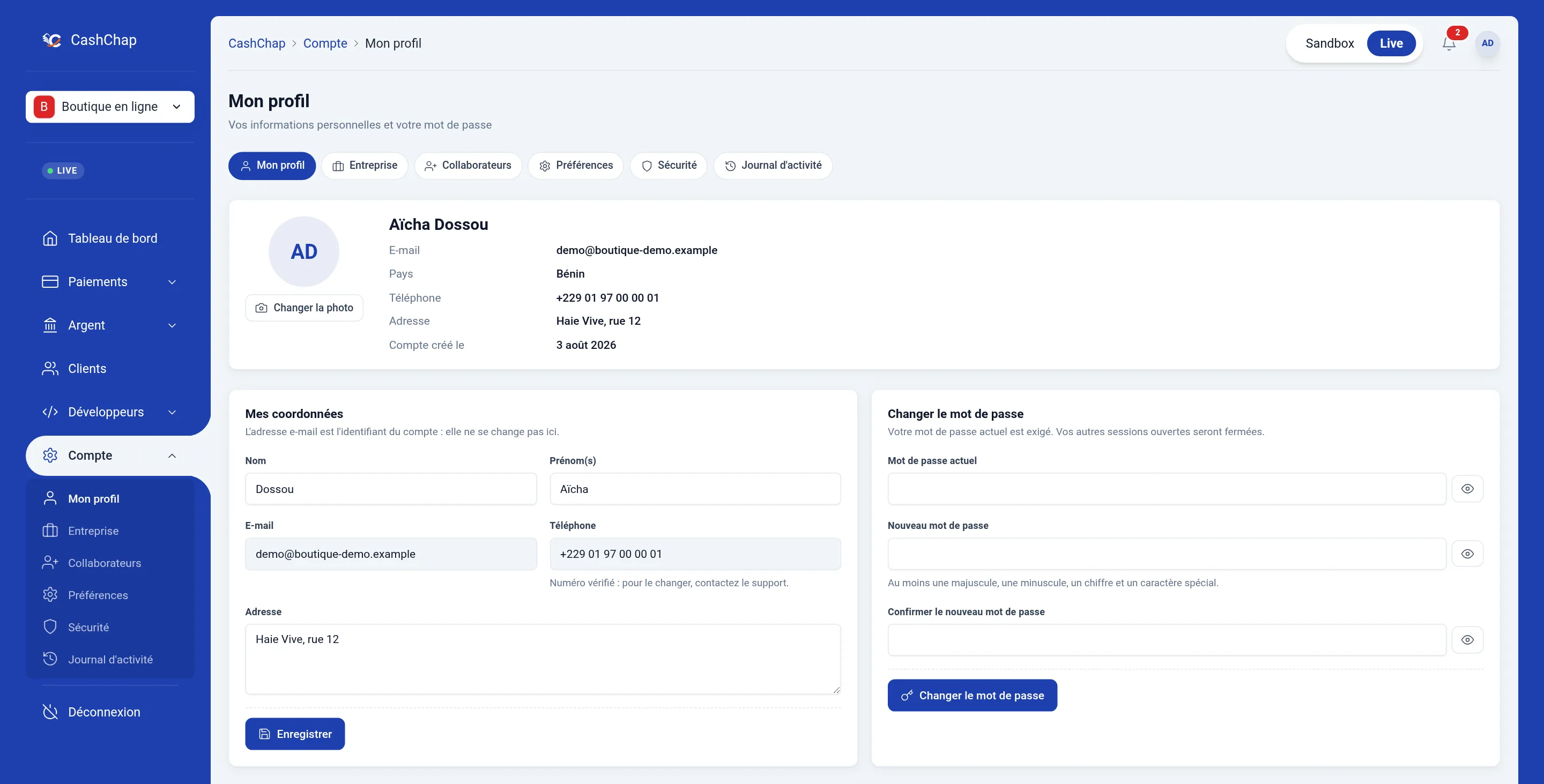
Task: Click the disabled E-mail field
Action: coord(391,554)
